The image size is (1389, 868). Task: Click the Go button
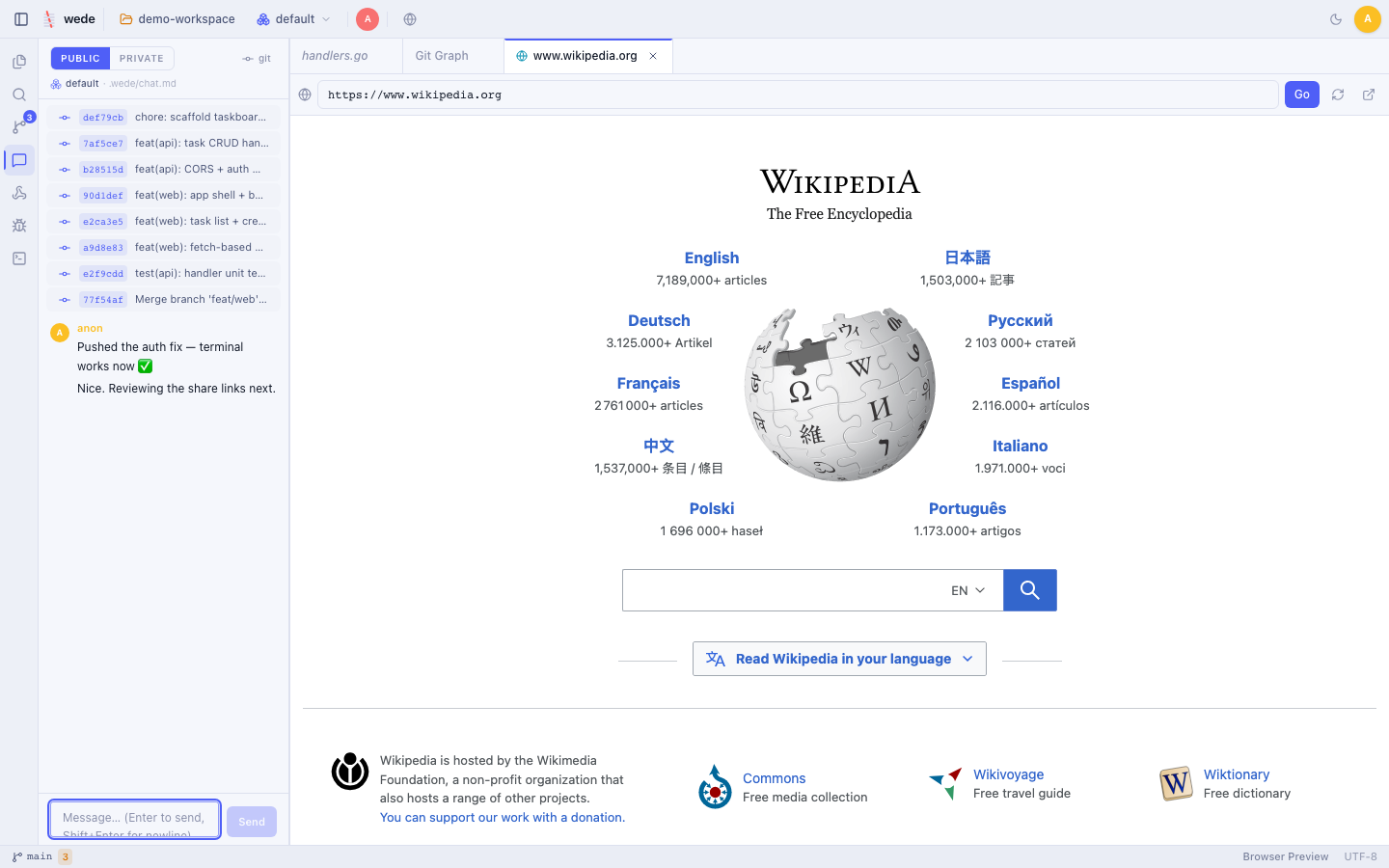[x=1302, y=95]
